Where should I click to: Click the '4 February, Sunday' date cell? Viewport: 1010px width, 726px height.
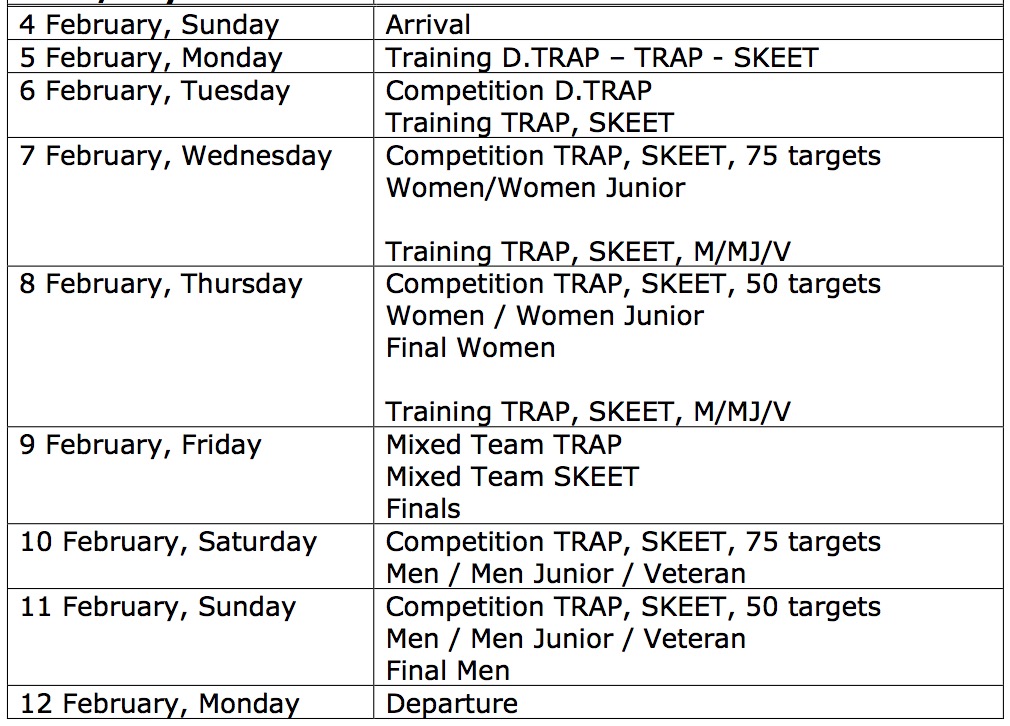pos(190,24)
